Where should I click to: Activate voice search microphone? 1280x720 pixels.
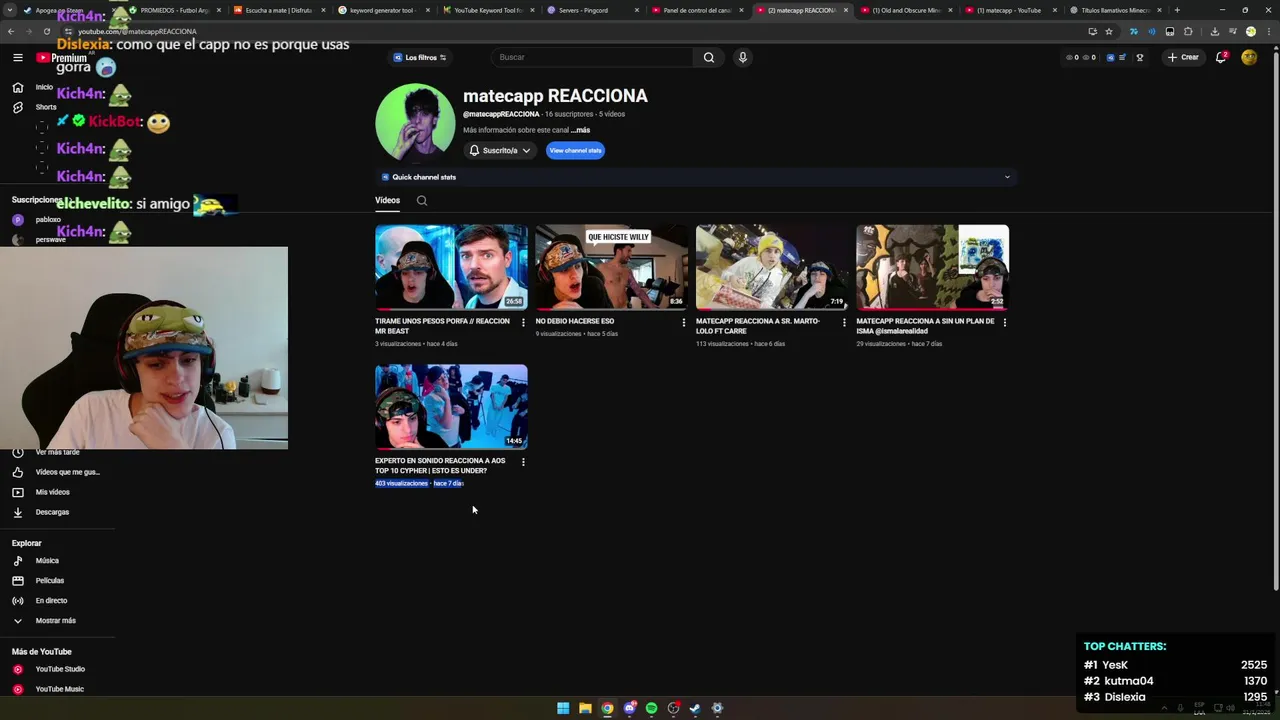click(742, 57)
